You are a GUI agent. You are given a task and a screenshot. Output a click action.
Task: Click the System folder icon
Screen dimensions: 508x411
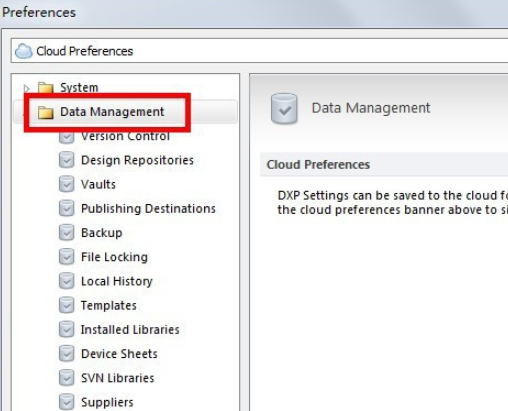click(x=46, y=88)
